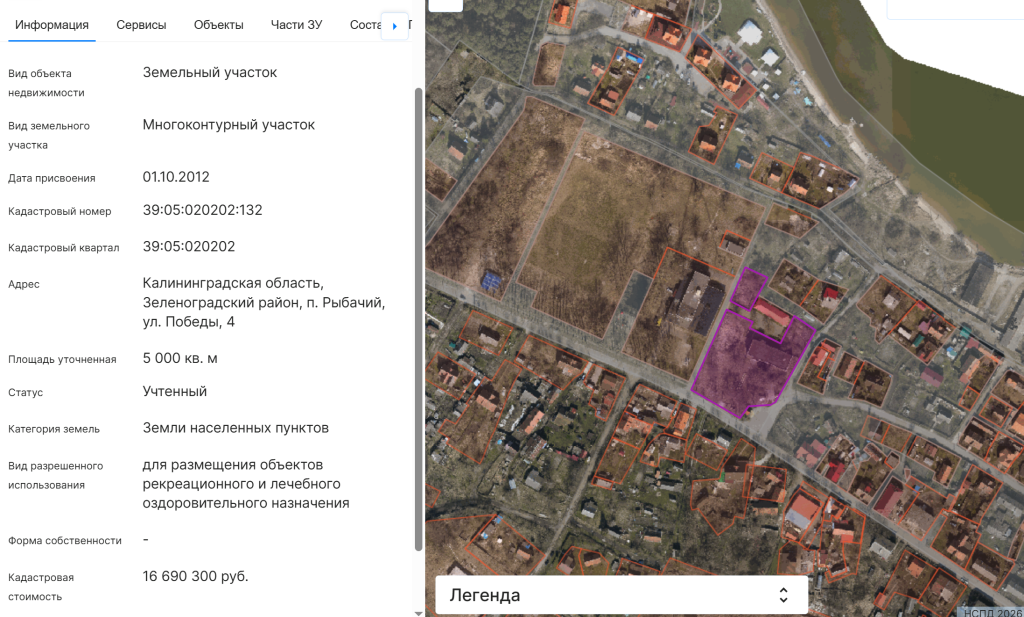
Task: Switch to the Сервисы tab
Action: point(141,25)
